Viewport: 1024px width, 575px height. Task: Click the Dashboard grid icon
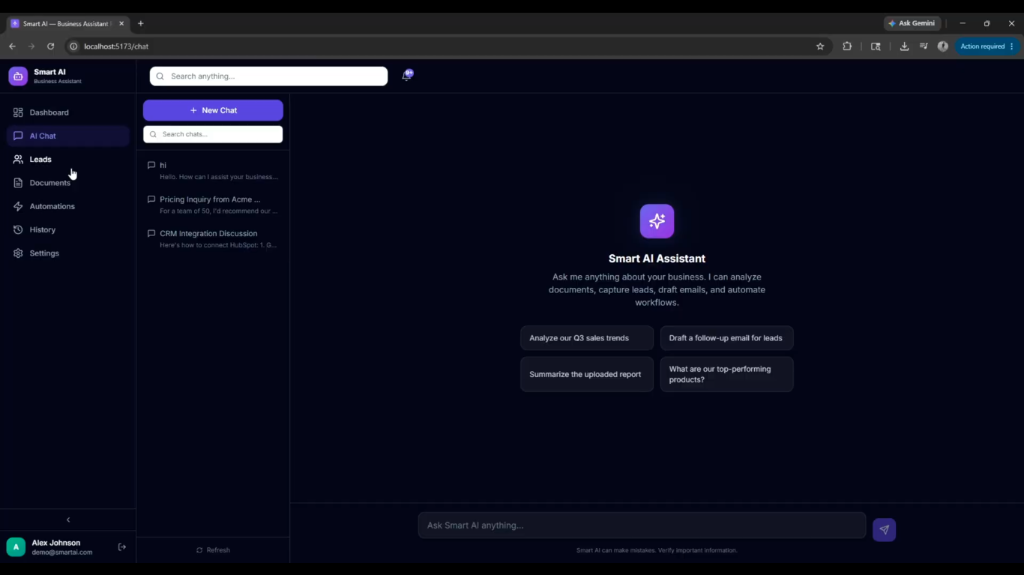click(18, 112)
